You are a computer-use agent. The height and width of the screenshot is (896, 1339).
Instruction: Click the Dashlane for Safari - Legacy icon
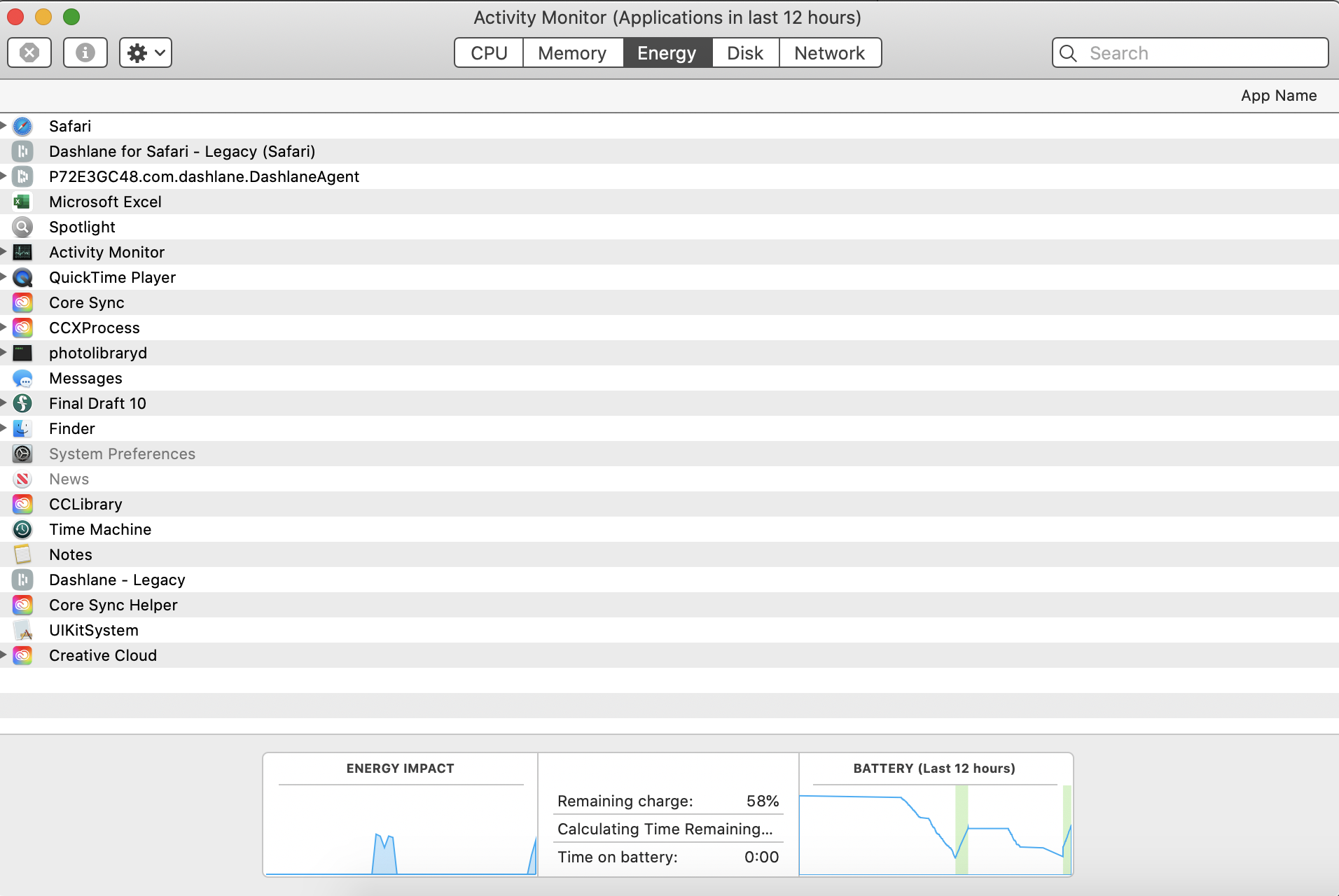(x=22, y=151)
